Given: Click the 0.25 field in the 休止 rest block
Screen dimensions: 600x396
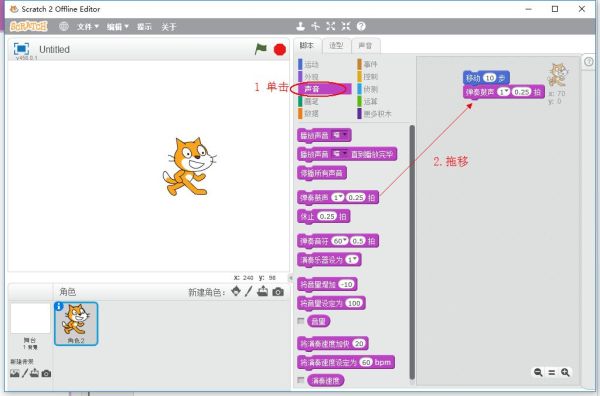Looking at the screenshot, I should pos(327,216).
